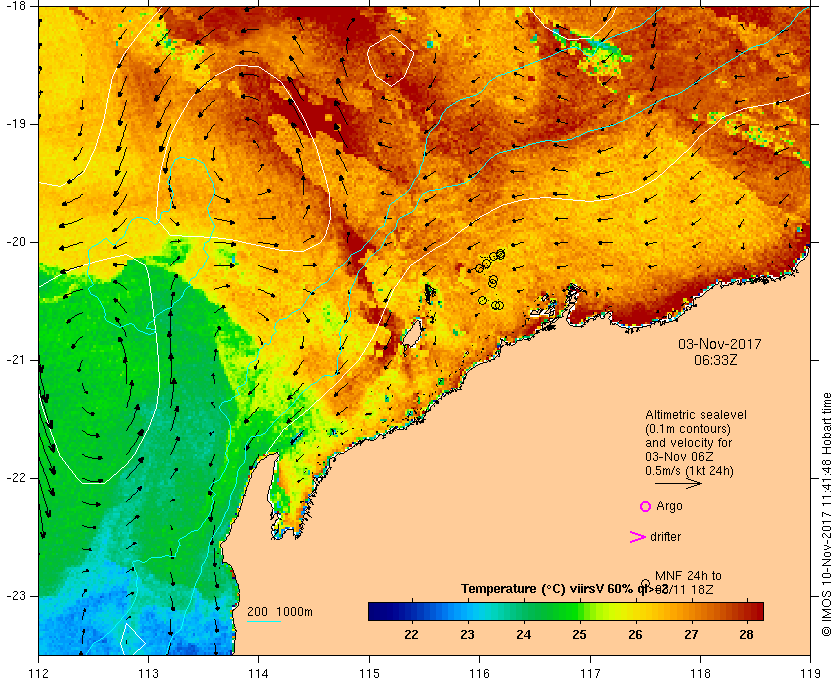Click the '1000m' depth contour label
Screen dimensions: 840x680
(x=295, y=612)
